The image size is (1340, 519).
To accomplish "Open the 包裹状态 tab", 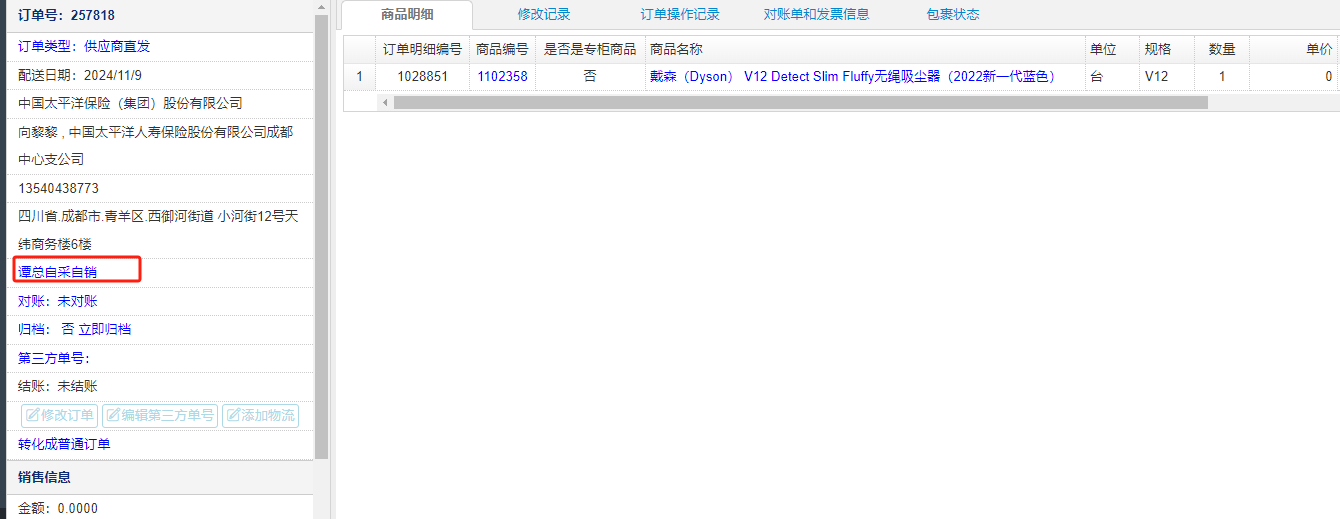I will tap(953, 15).
